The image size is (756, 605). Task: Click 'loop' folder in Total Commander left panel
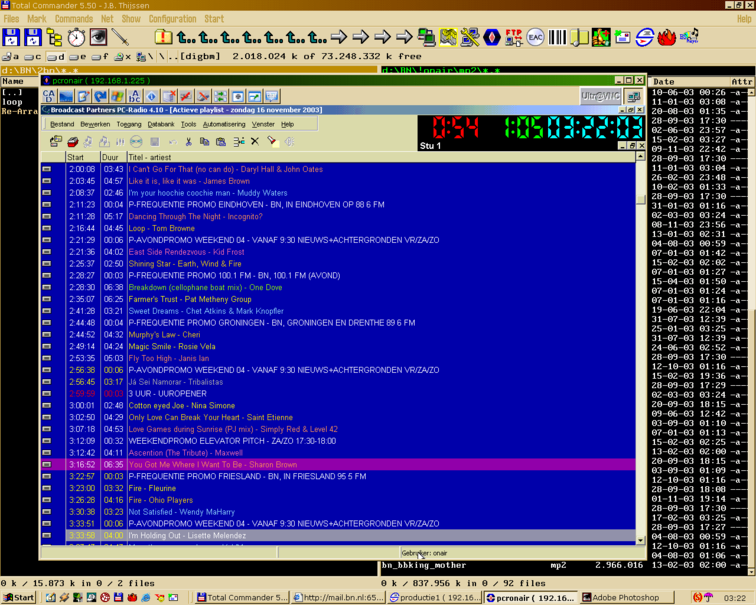click(x=12, y=102)
